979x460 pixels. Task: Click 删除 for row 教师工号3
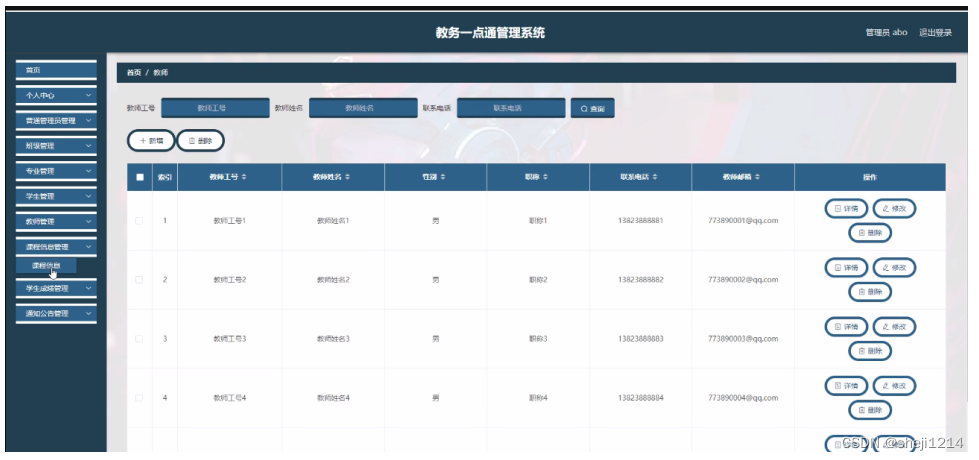pos(870,351)
